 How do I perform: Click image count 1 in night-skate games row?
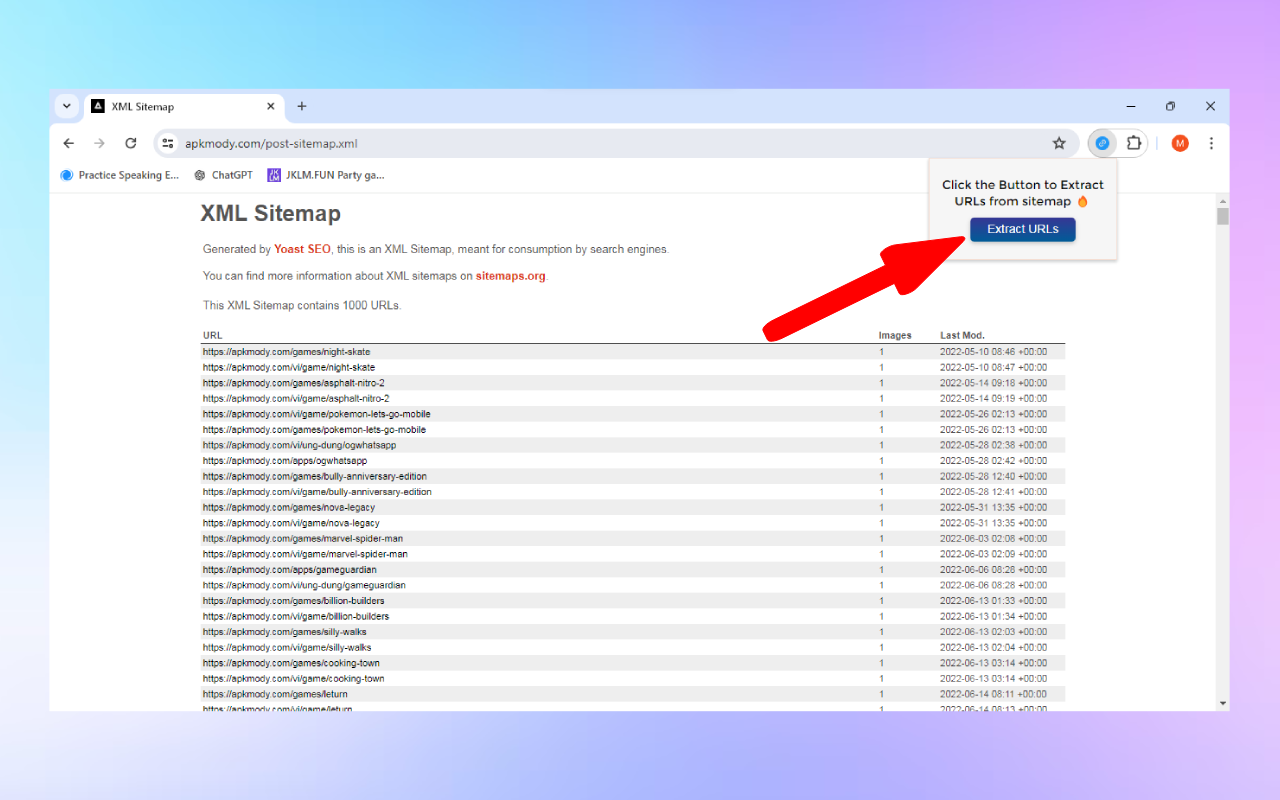pos(881,352)
